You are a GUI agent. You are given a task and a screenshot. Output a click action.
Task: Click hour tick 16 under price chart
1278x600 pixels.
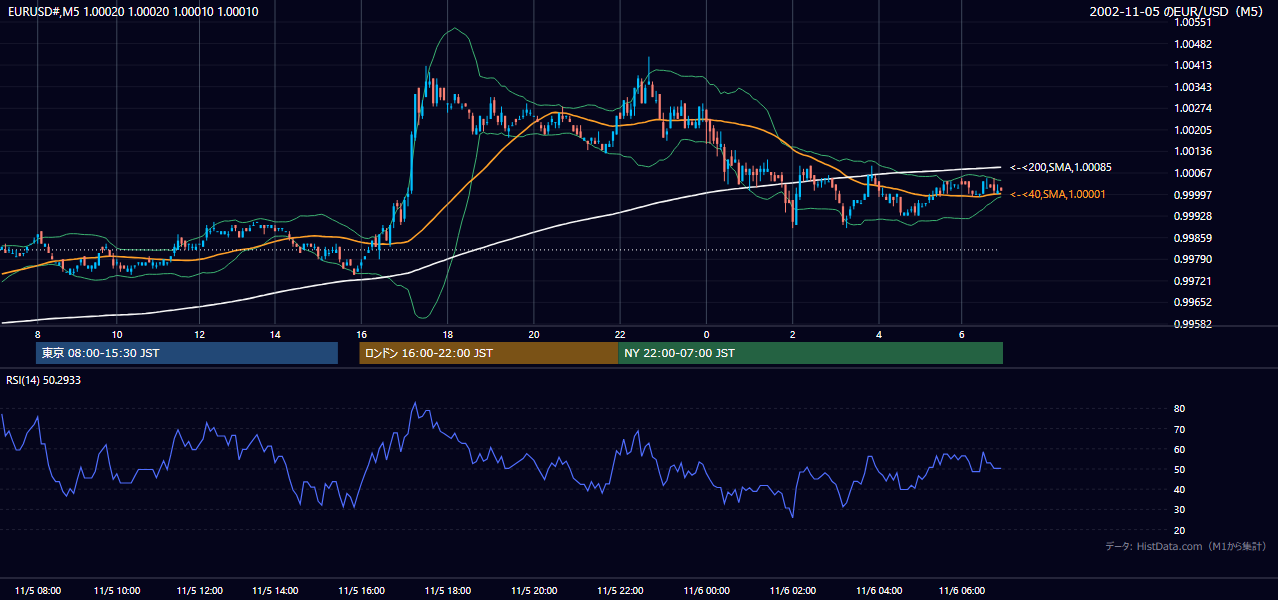(361, 334)
